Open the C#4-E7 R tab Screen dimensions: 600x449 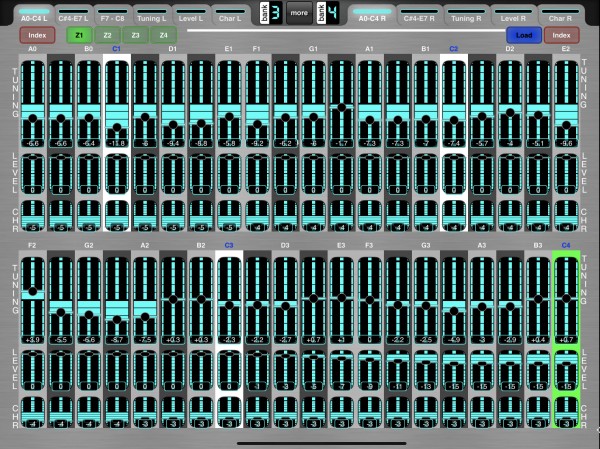click(x=419, y=15)
